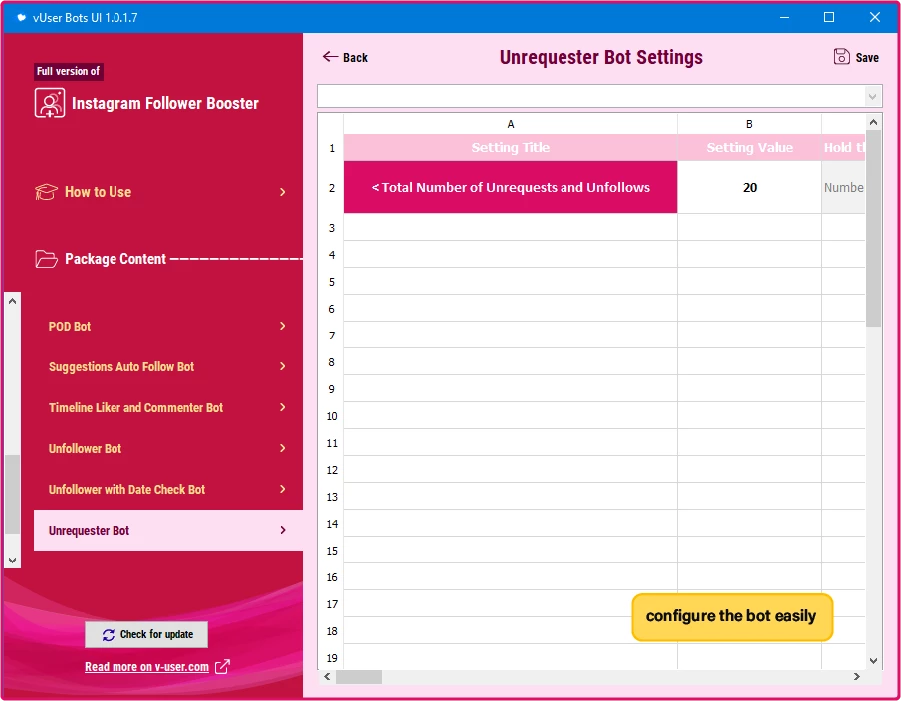Open Suggestions Auto Follow Bot item
901x701 pixels.
pos(168,366)
